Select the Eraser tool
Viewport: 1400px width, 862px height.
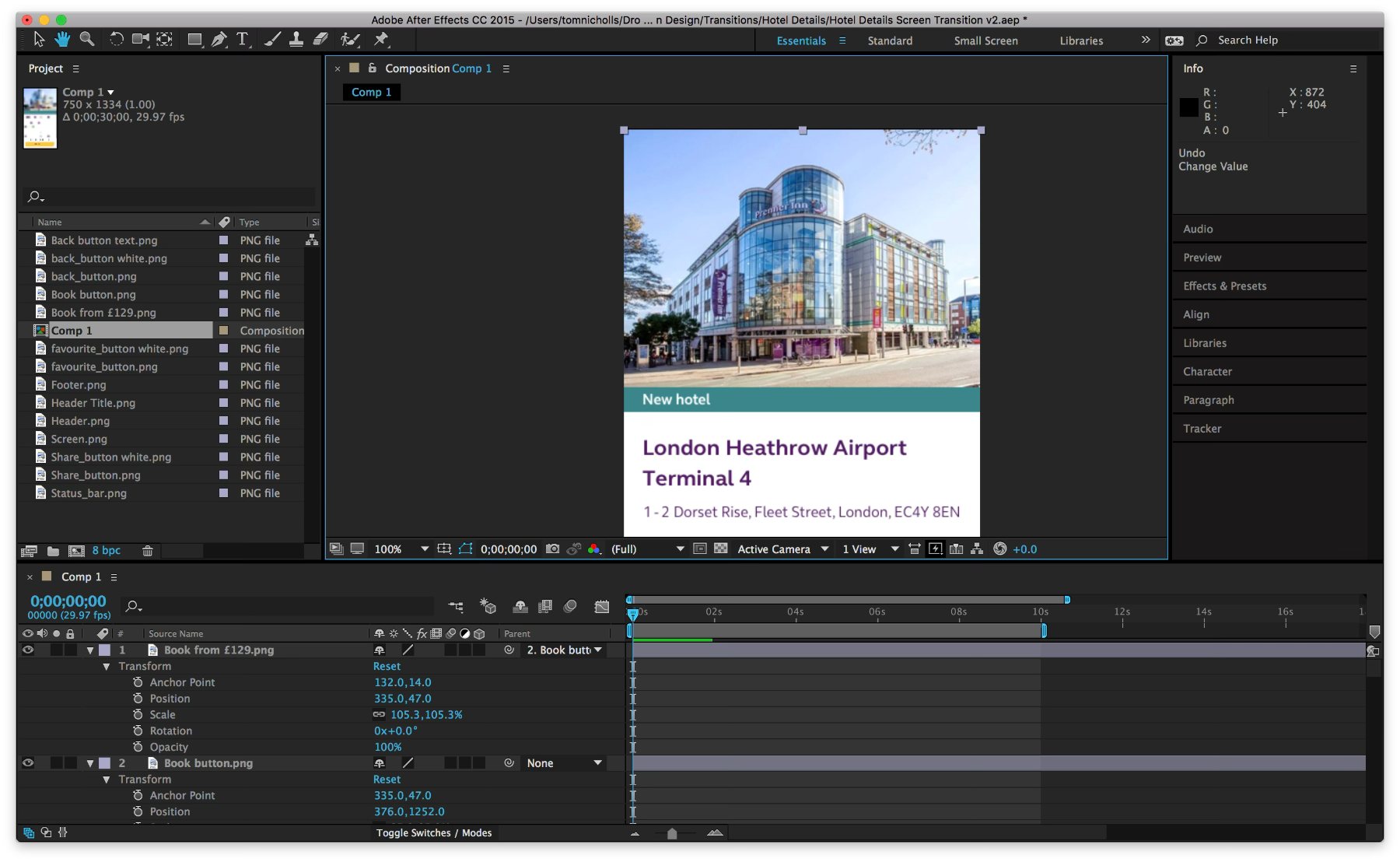tap(320, 39)
